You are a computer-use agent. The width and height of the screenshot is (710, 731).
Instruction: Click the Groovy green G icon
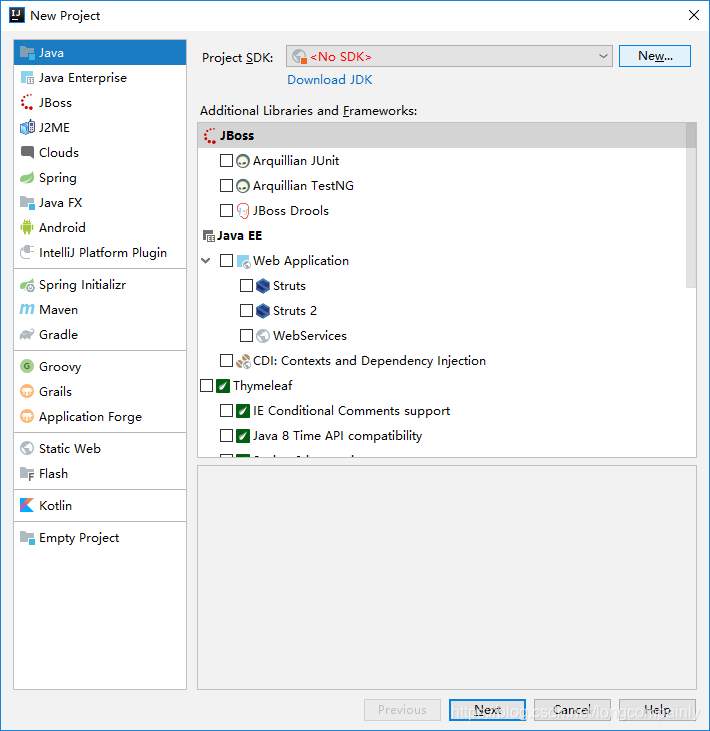pos(27,366)
